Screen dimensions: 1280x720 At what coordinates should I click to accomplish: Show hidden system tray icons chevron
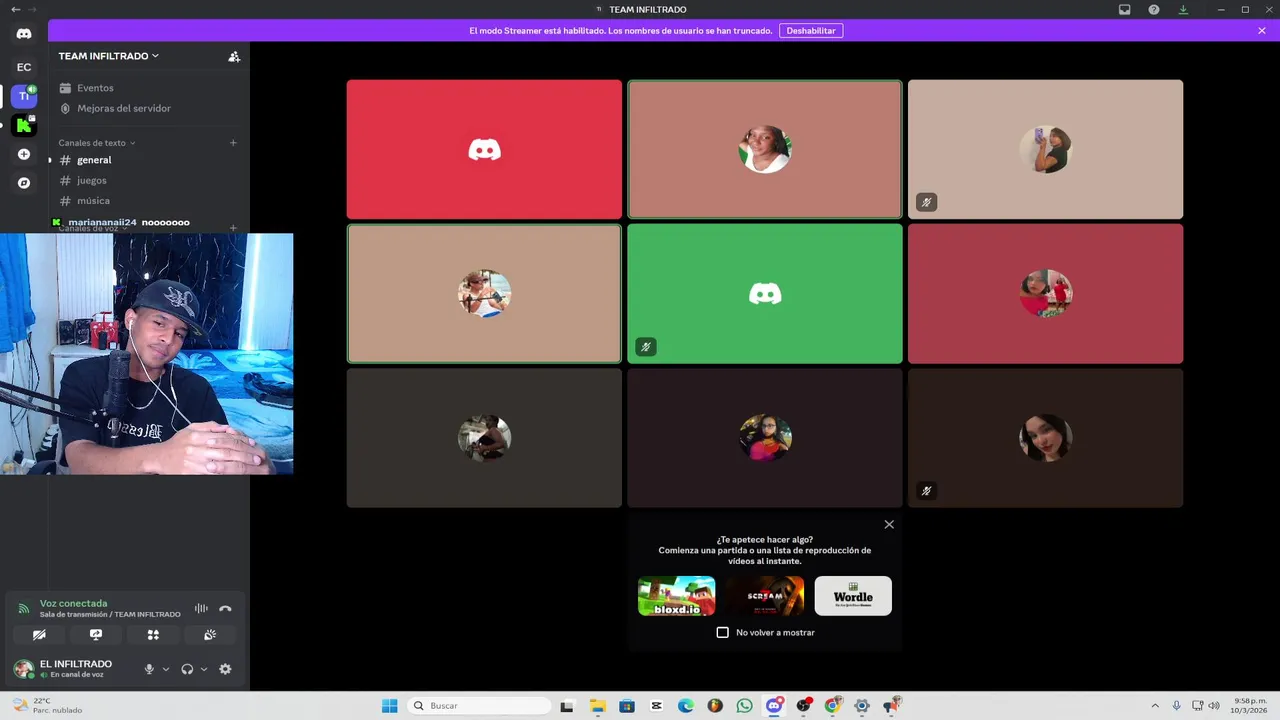pos(1155,706)
